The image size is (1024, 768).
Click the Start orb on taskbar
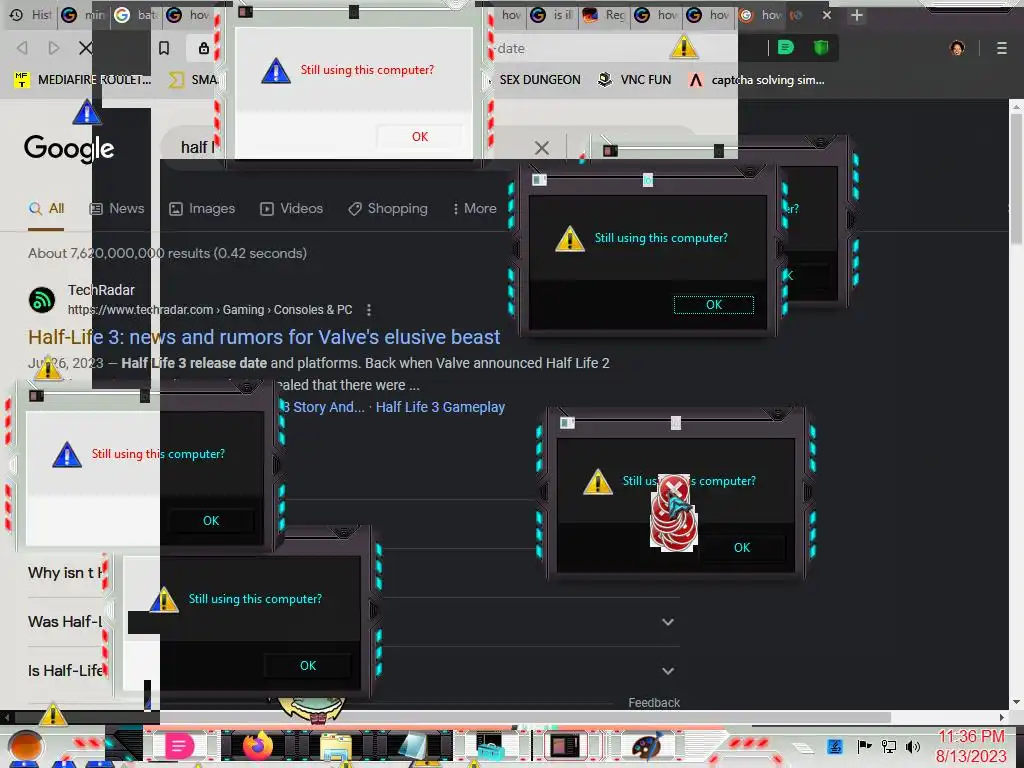(x=25, y=746)
